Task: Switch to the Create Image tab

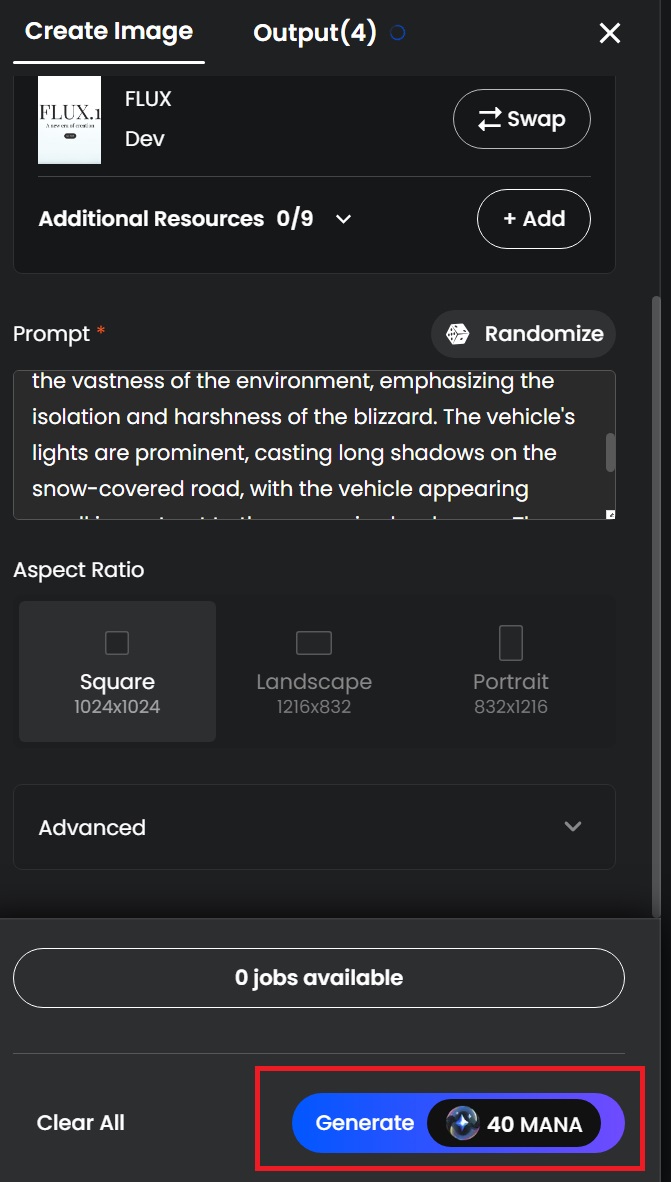Action: pos(109,32)
